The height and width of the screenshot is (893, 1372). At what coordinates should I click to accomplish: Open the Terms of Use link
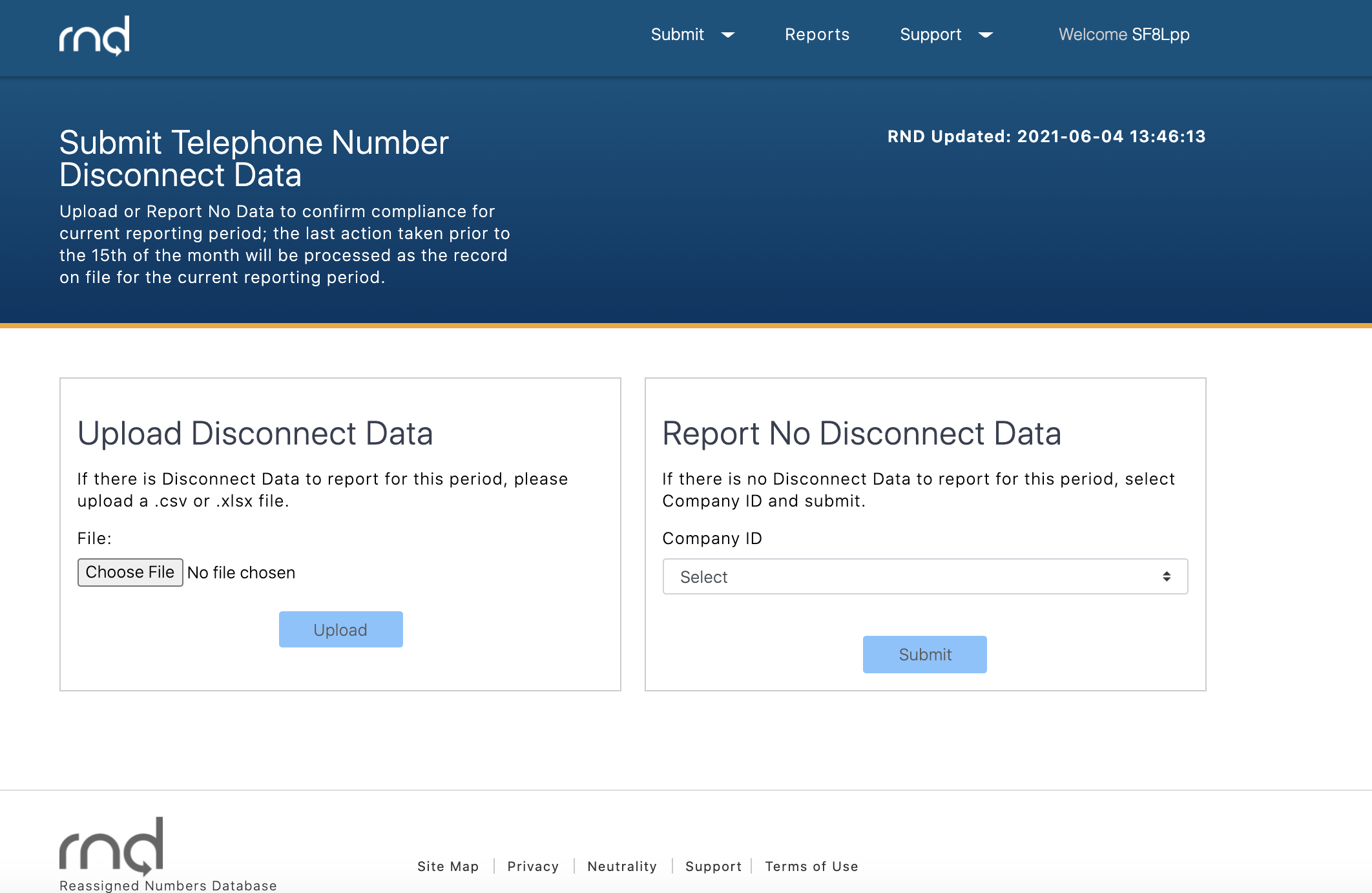pyautogui.click(x=811, y=867)
